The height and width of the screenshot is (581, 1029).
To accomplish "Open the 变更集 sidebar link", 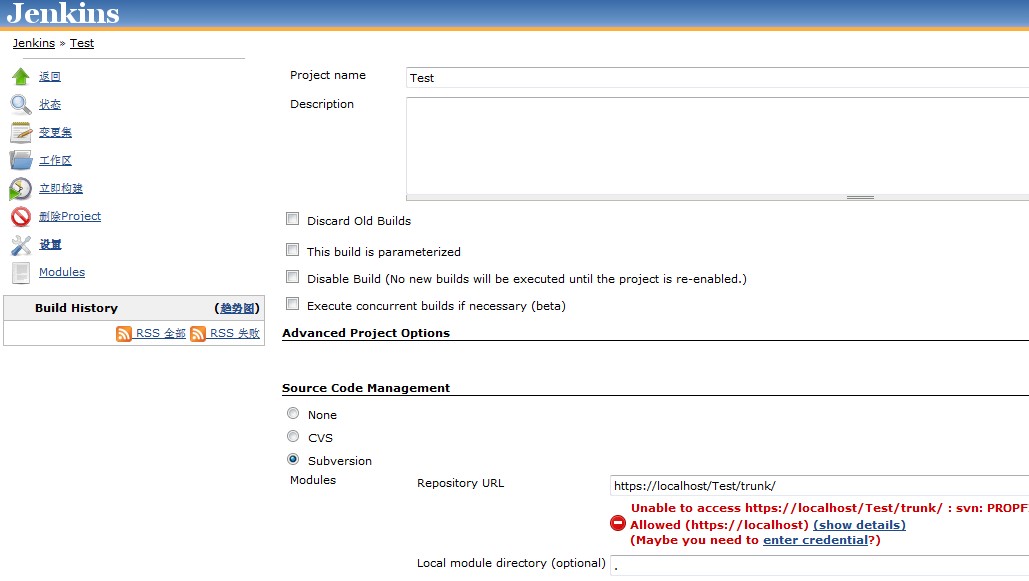I will tap(55, 133).
